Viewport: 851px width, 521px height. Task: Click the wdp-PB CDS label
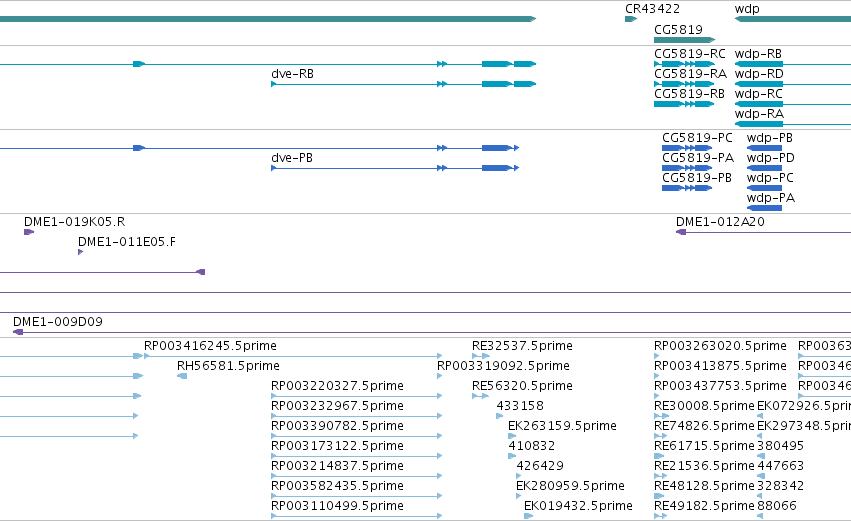[x=770, y=138]
